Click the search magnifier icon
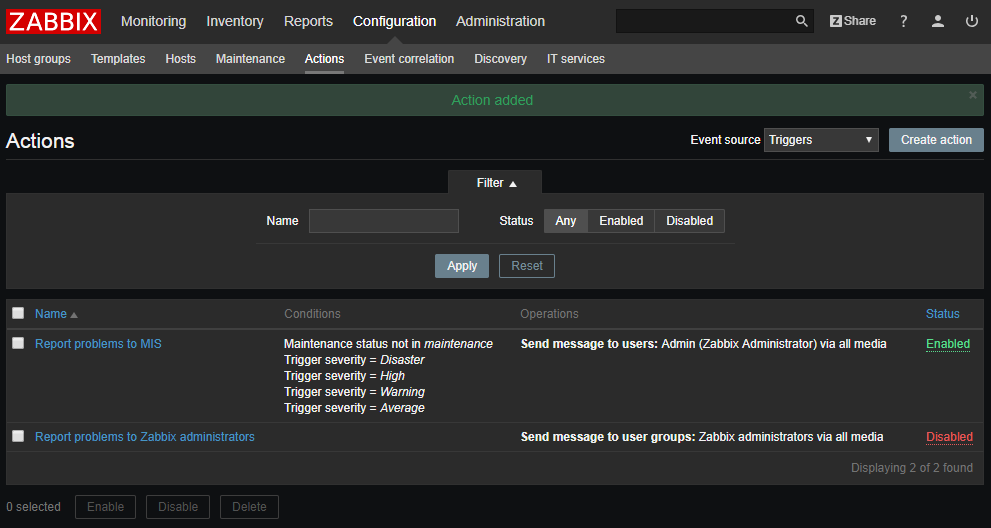Screen dimensions: 991x528 (801, 21)
